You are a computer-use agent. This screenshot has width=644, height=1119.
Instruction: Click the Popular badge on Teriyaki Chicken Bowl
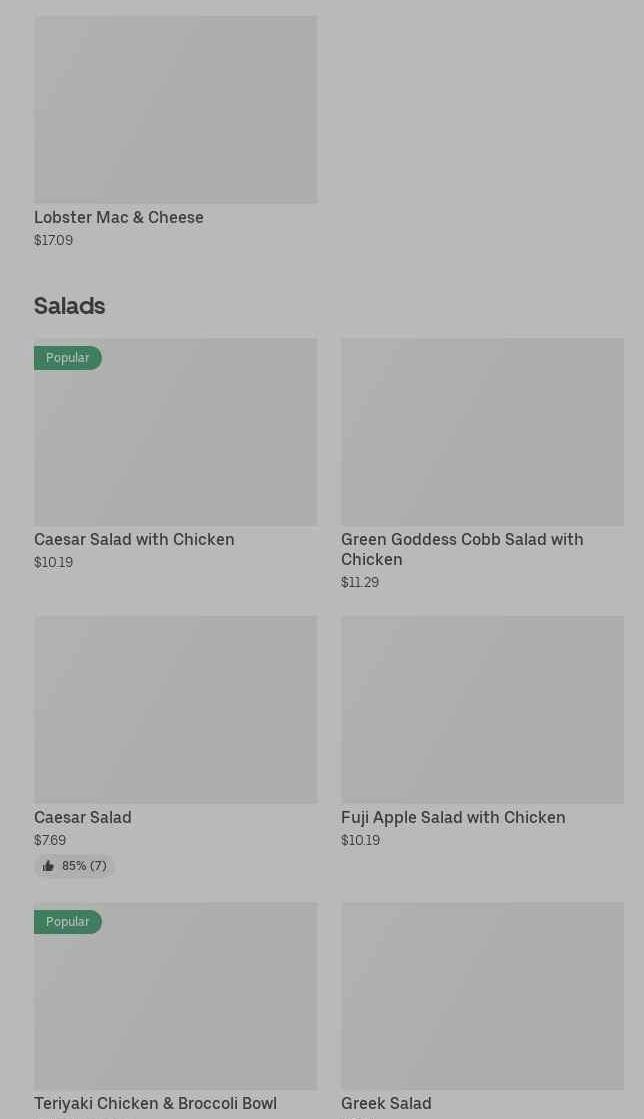pos(67,921)
